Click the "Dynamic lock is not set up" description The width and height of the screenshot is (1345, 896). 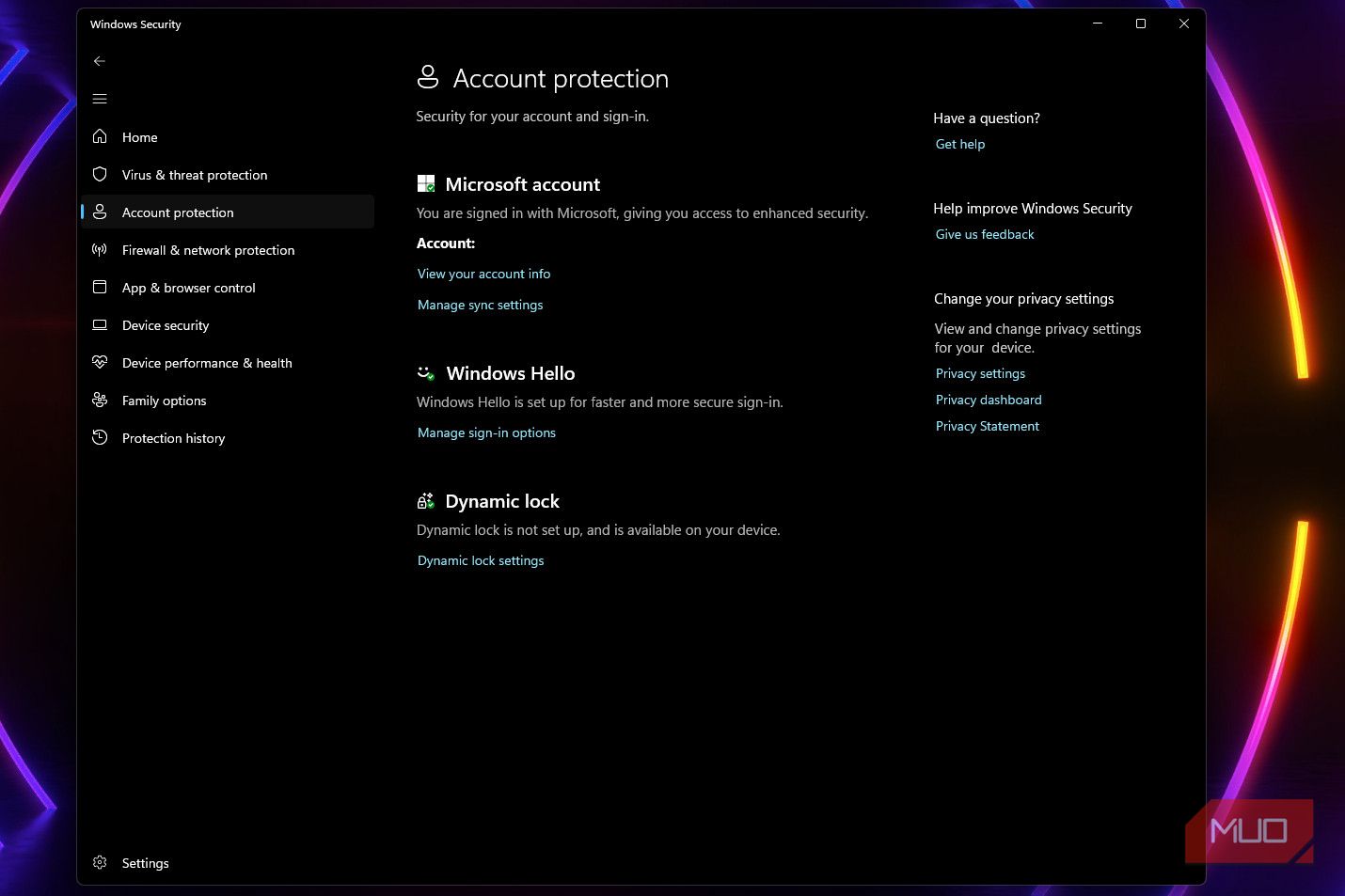click(x=598, y=530)
